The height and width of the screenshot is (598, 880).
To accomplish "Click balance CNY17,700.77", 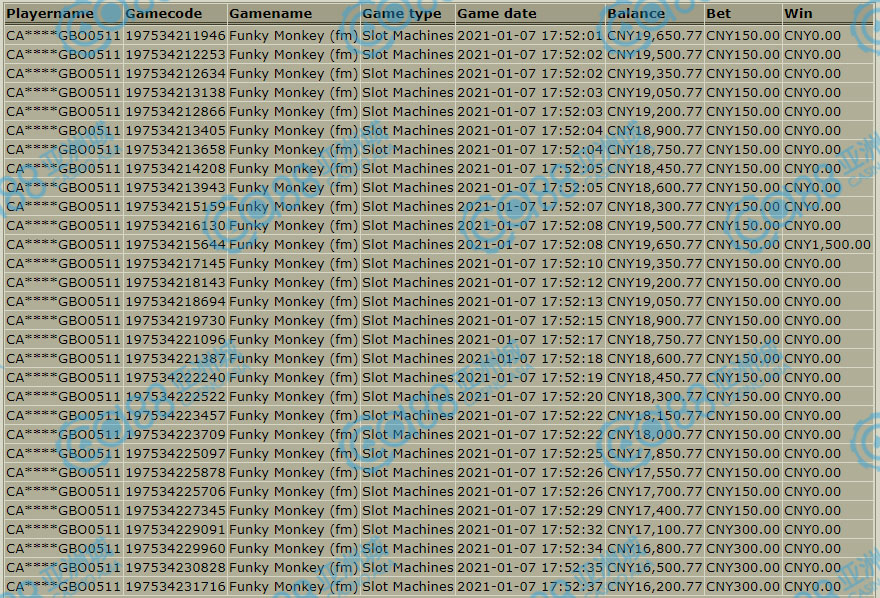I will 654,492.
